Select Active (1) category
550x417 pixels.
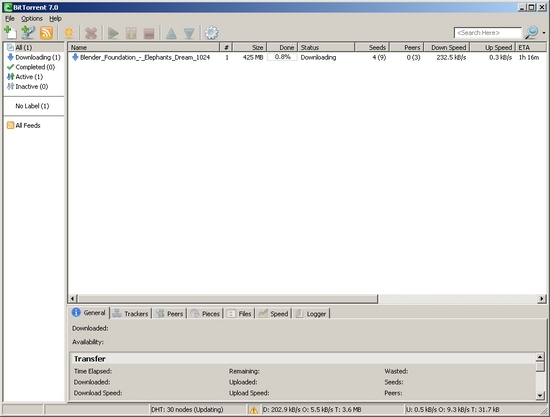(25, 77)
